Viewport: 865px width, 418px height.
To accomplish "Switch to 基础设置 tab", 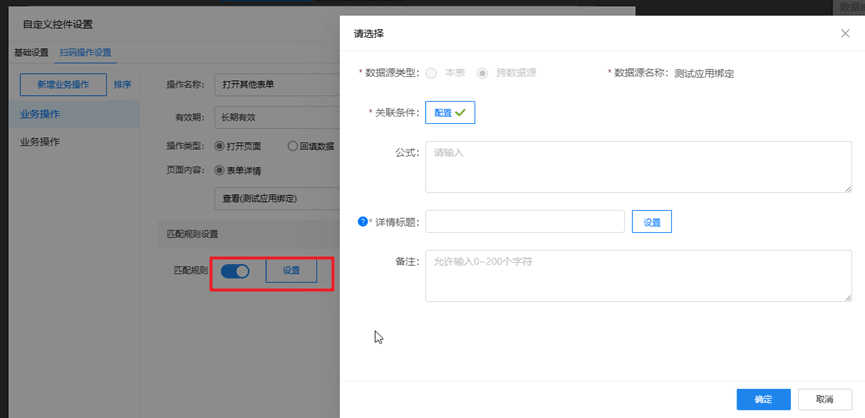I will click(x=31, y=53).
